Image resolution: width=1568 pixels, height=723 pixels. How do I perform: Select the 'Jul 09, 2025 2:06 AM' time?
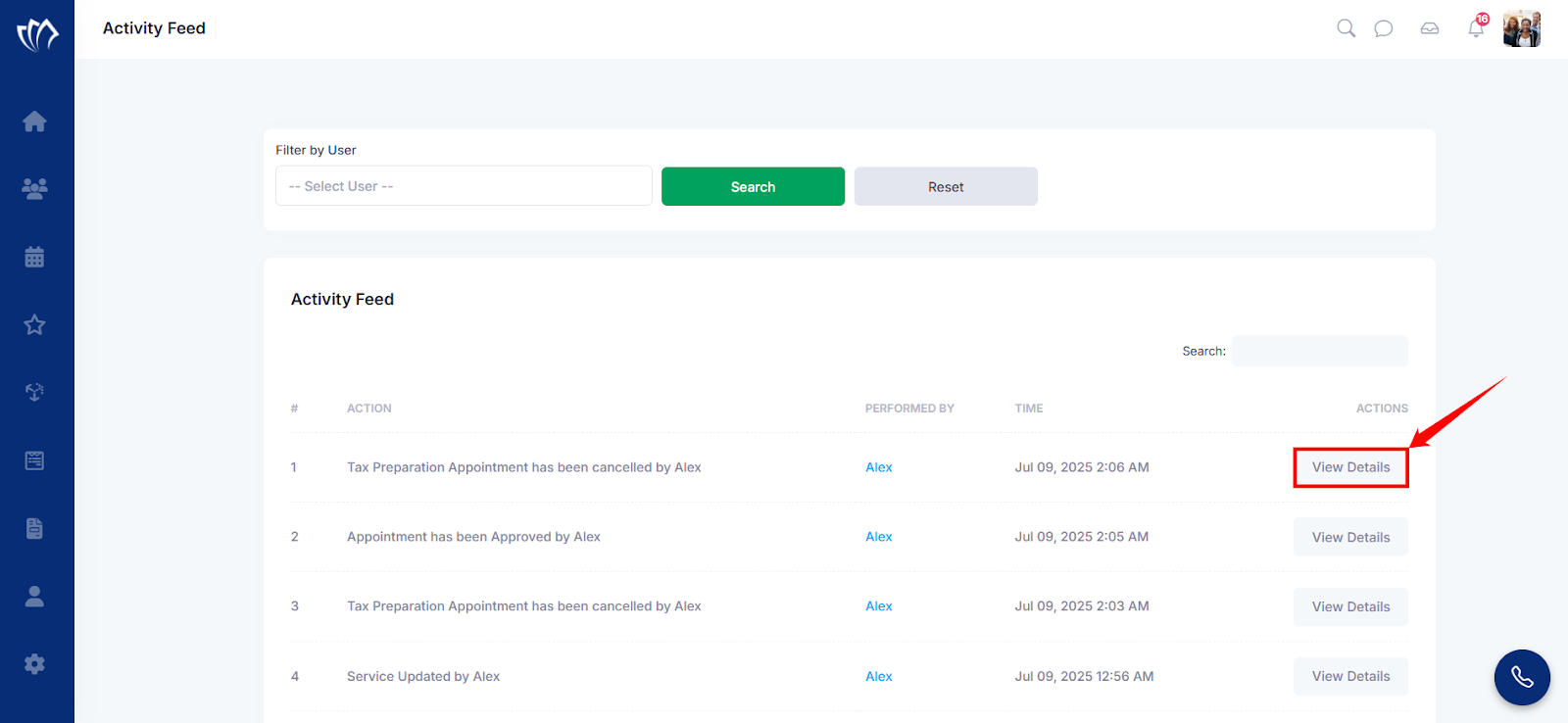1082,467
